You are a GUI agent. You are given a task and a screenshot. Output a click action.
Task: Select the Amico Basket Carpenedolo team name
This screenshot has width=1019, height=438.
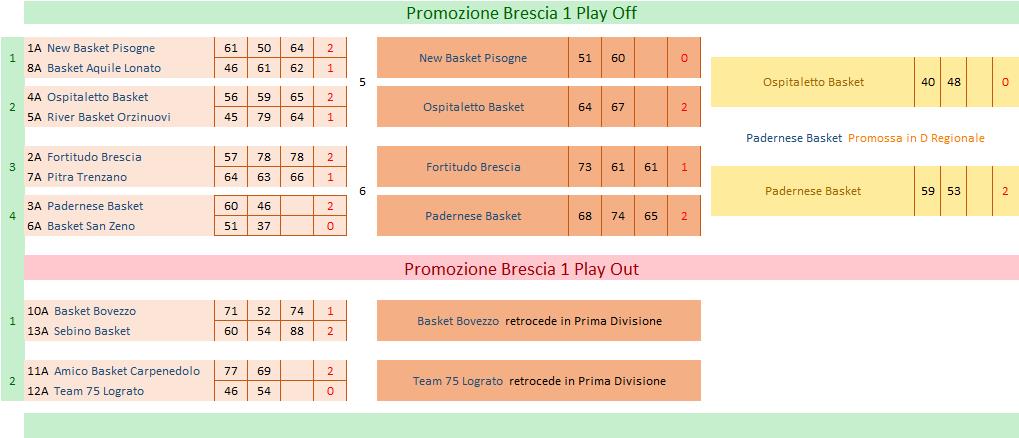[126, 371]
